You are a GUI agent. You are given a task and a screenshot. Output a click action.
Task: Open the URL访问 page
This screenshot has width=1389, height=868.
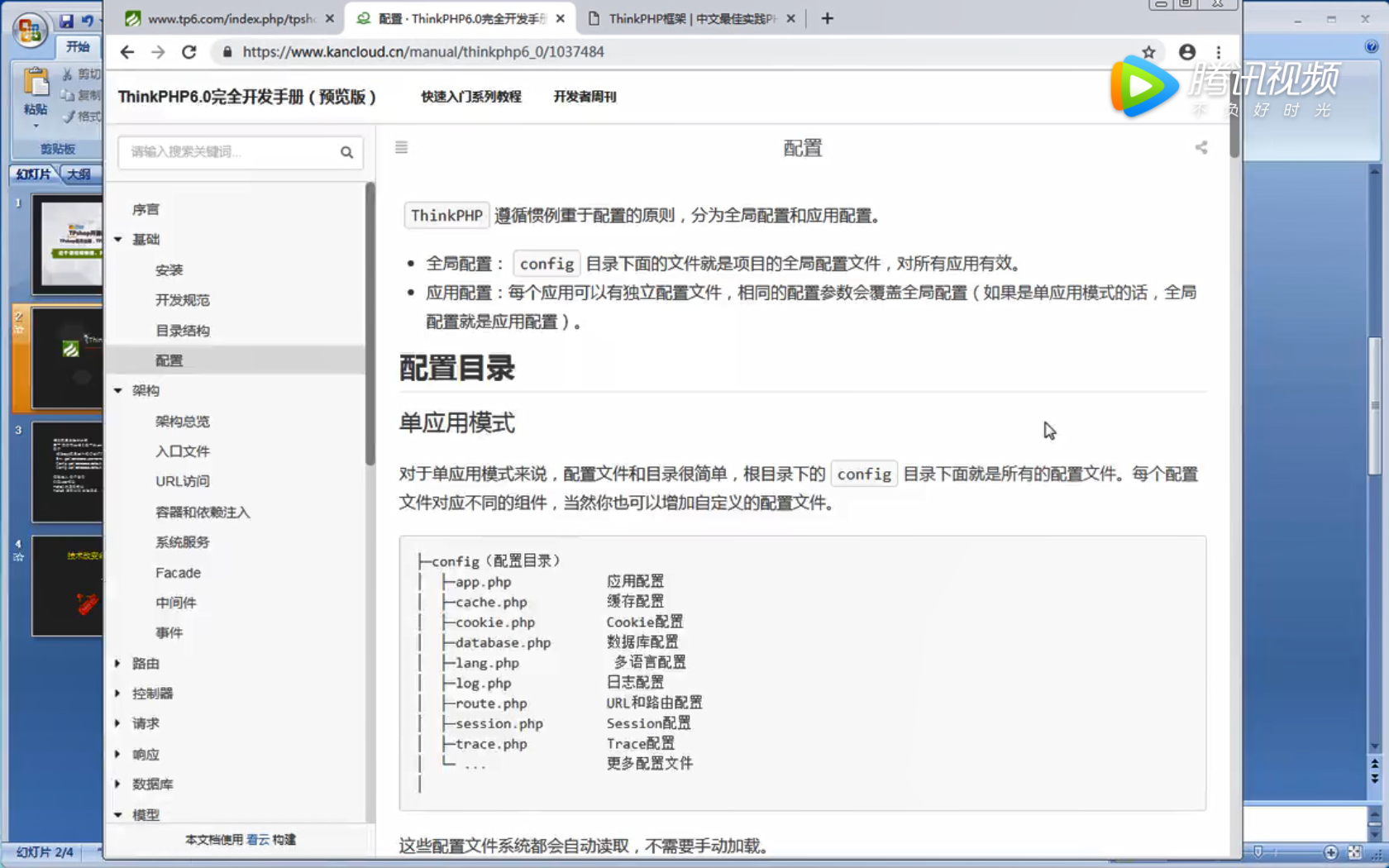[182, 481]
